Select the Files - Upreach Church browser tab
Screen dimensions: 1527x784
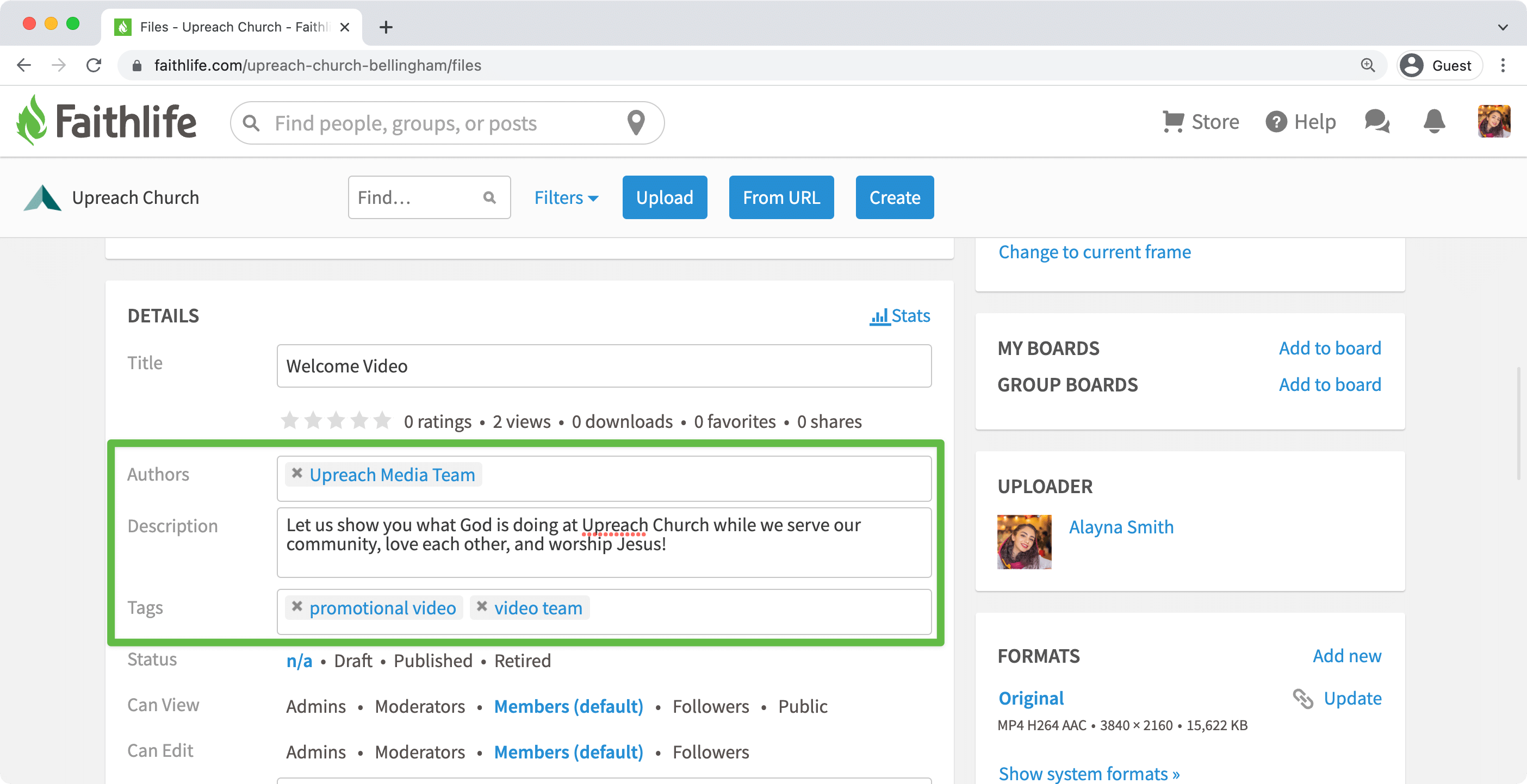click(x=232, y=27)
